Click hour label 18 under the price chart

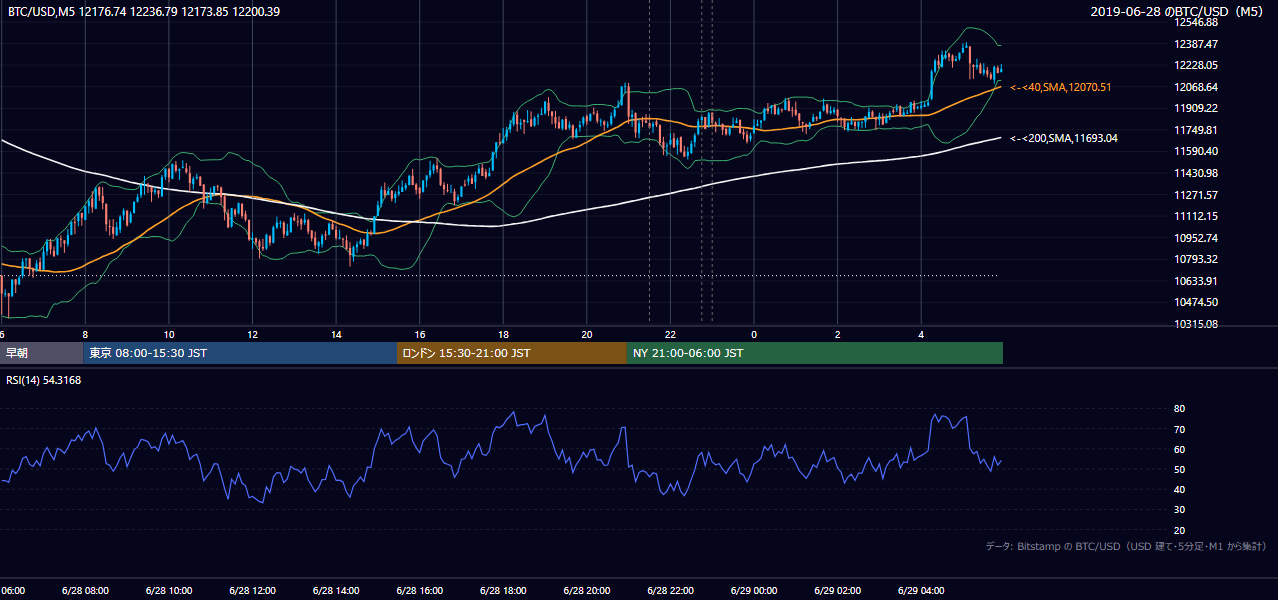(503, 335)
